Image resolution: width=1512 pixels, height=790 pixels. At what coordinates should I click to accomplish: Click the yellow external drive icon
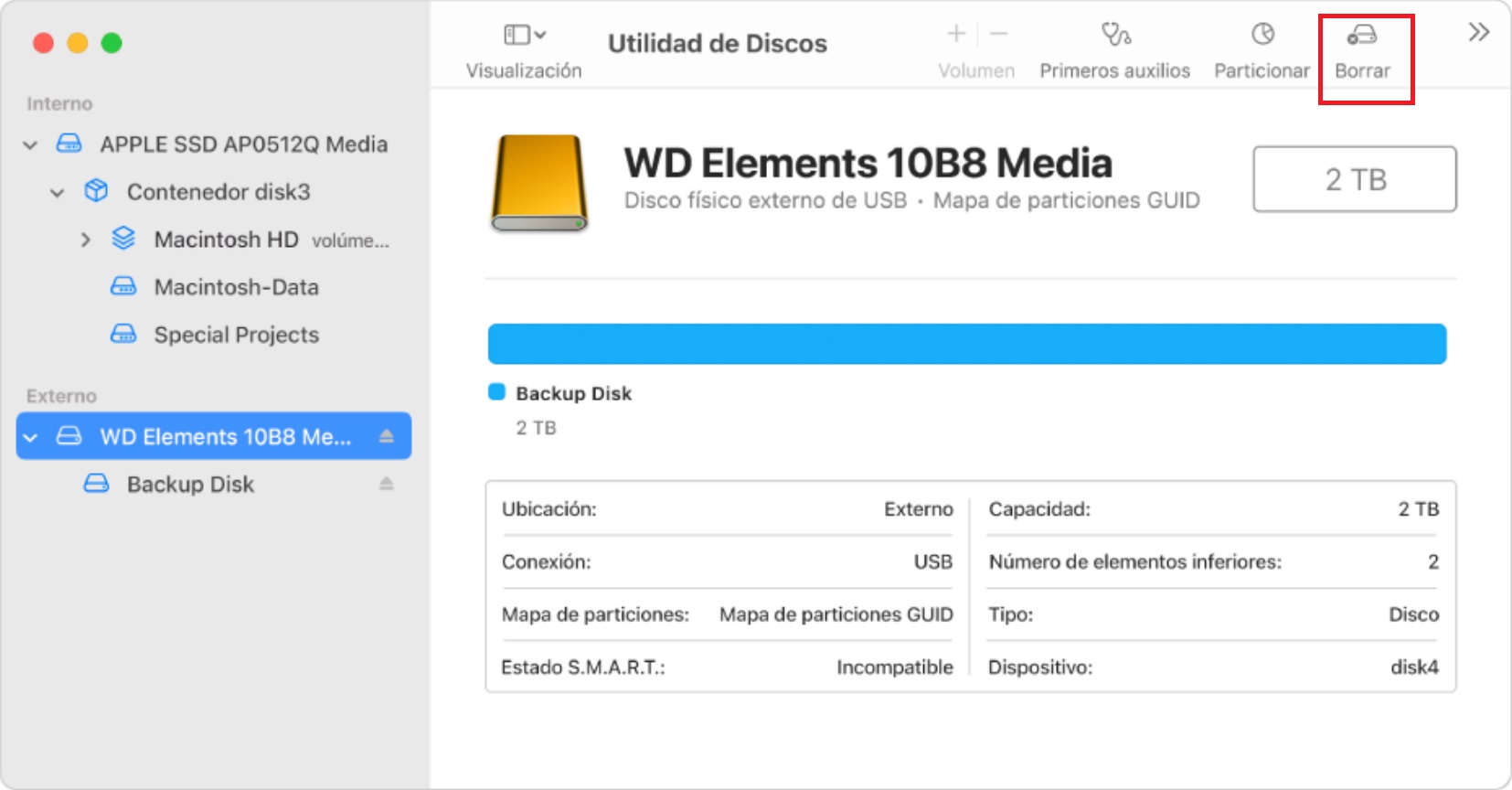tap(539, 183)
